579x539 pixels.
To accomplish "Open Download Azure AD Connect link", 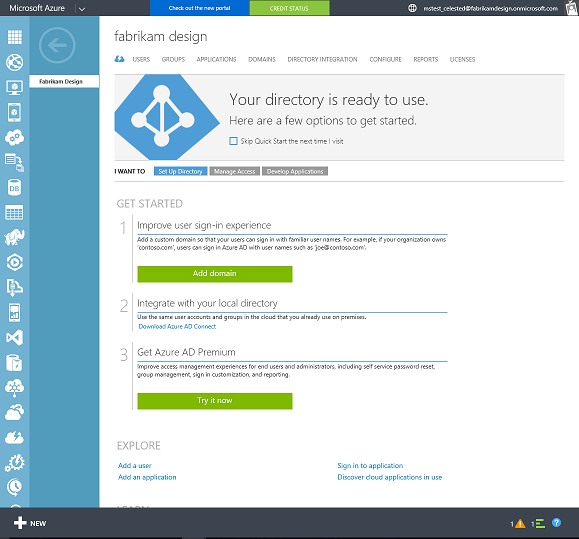I will click(x=177, y=326).
